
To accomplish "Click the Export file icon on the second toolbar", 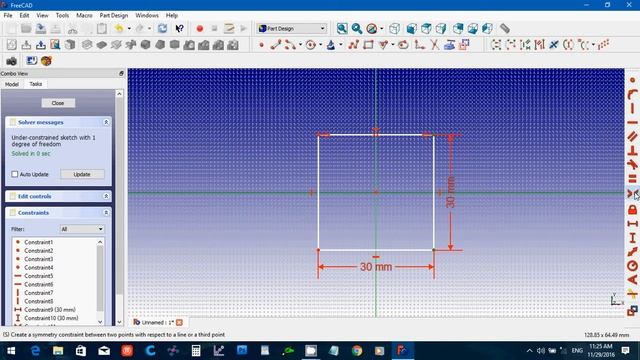I will coord(41,45).
